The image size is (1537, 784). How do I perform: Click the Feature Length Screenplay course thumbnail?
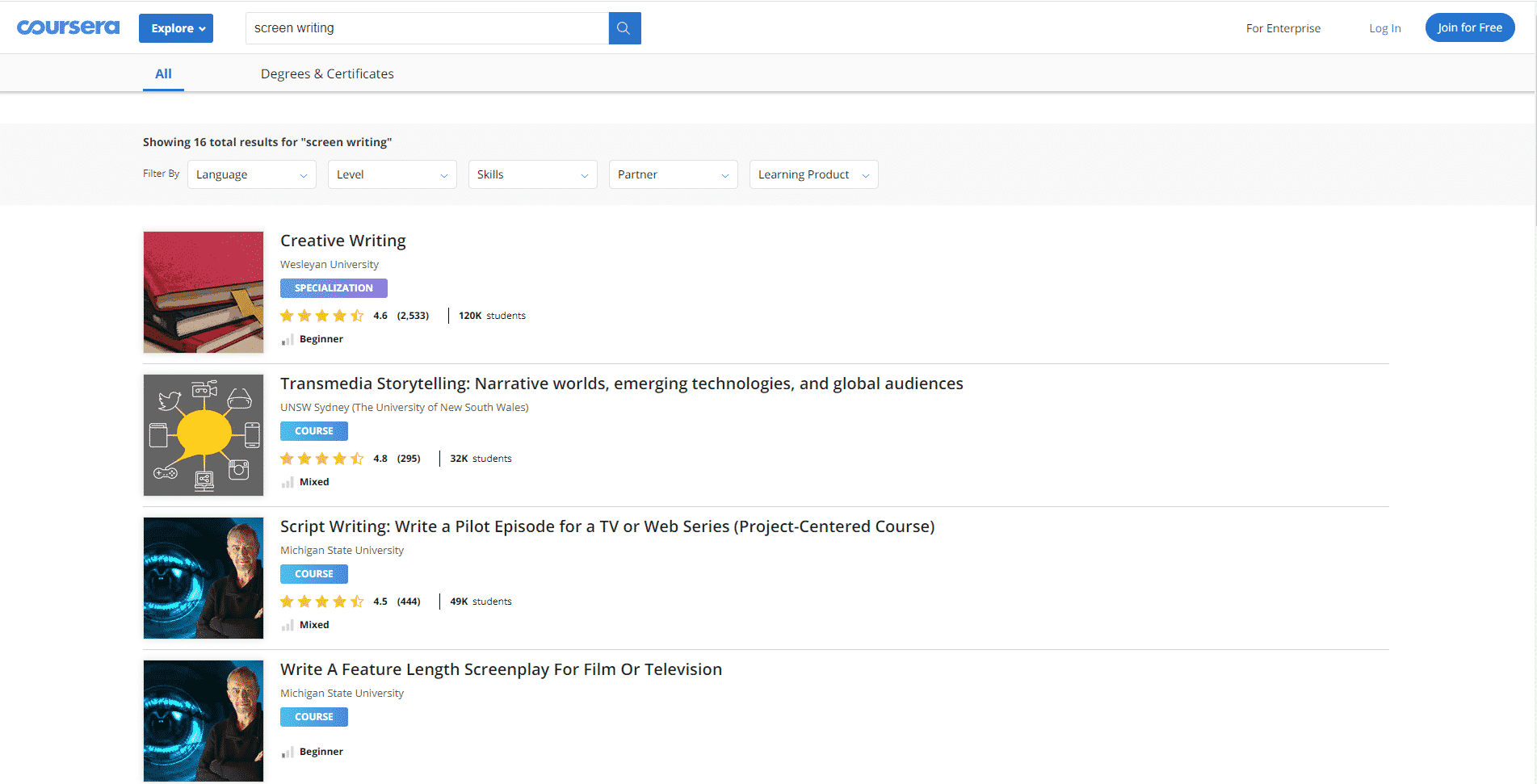tap(204, 721)
